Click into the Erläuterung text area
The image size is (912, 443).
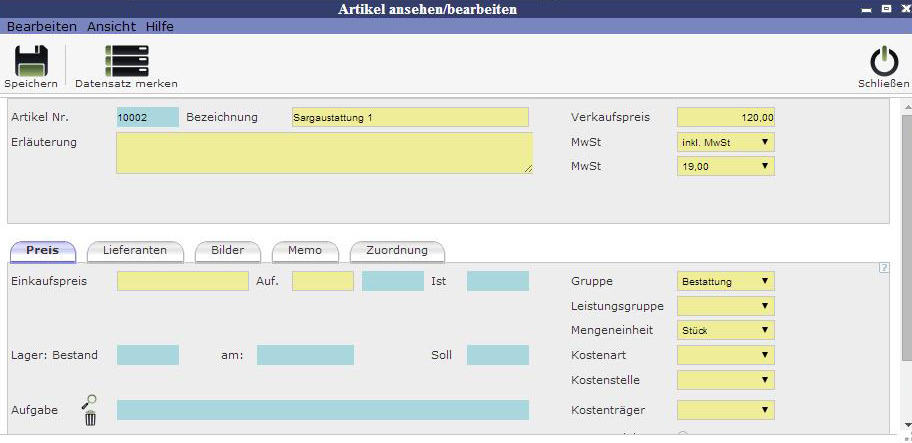tap(324, 153)
